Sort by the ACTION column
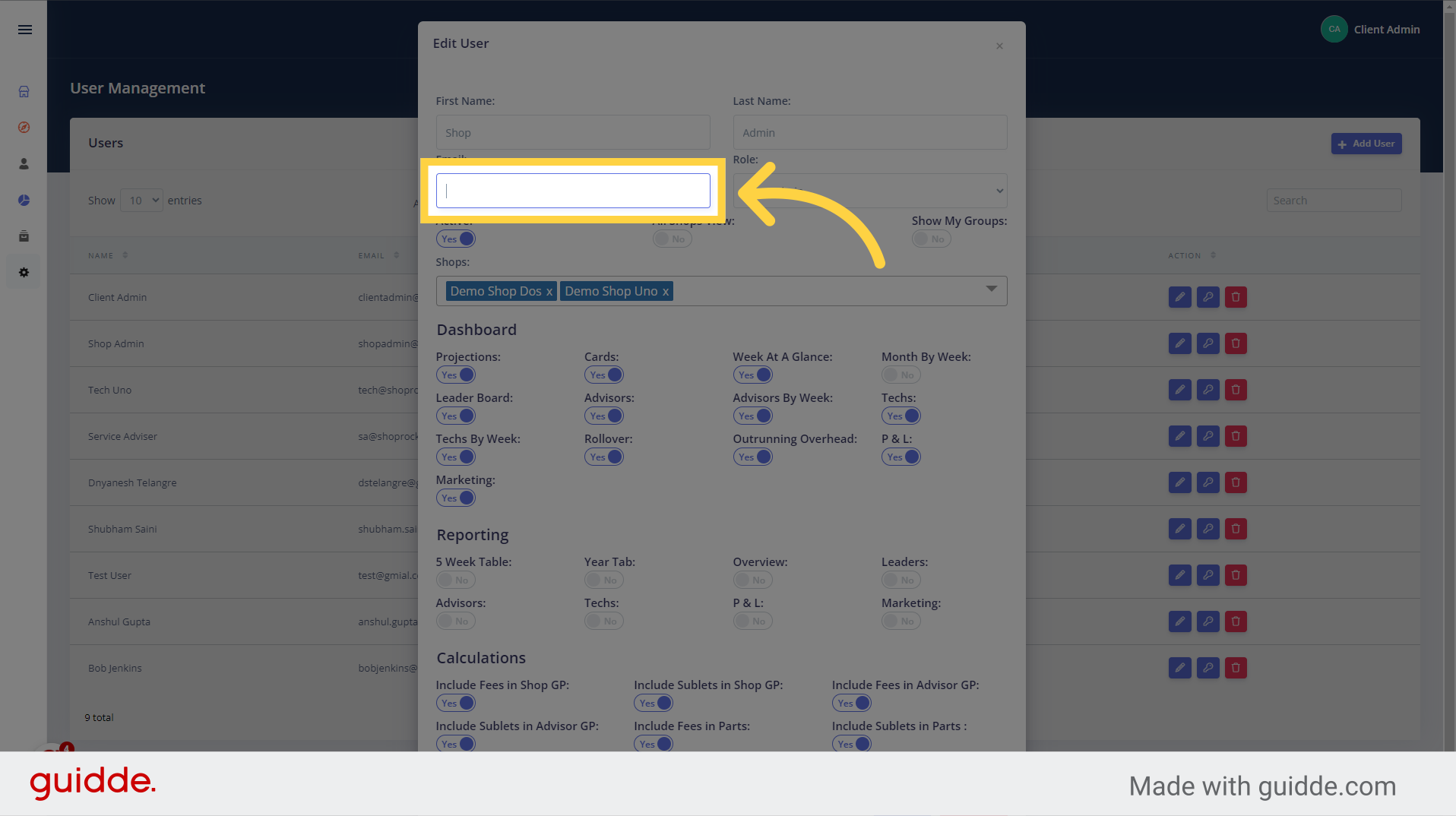Screen dimensions: 1456x816 pyautogui.click(x=1192, y=255)
